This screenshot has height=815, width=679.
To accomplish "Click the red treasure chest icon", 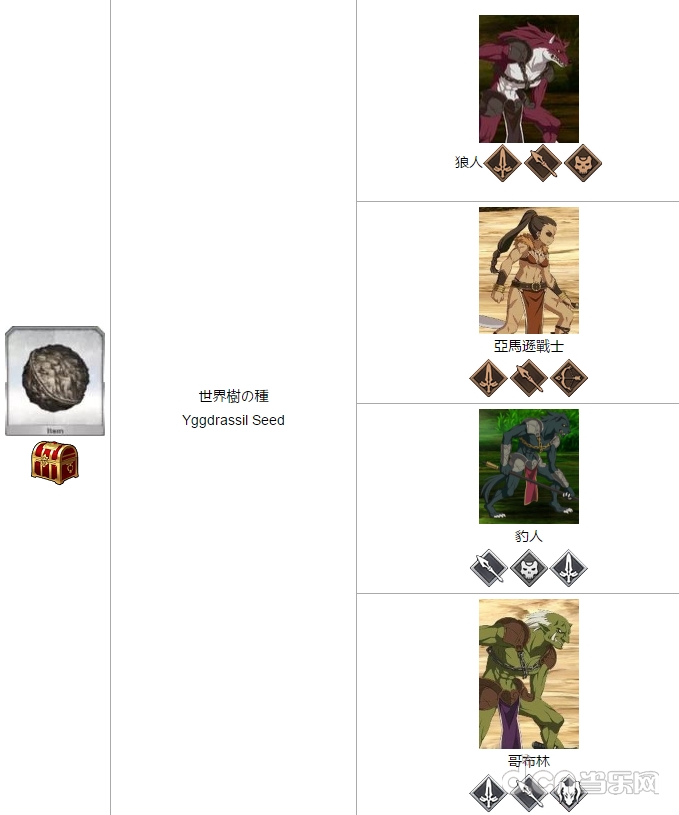I will [55, 463].
